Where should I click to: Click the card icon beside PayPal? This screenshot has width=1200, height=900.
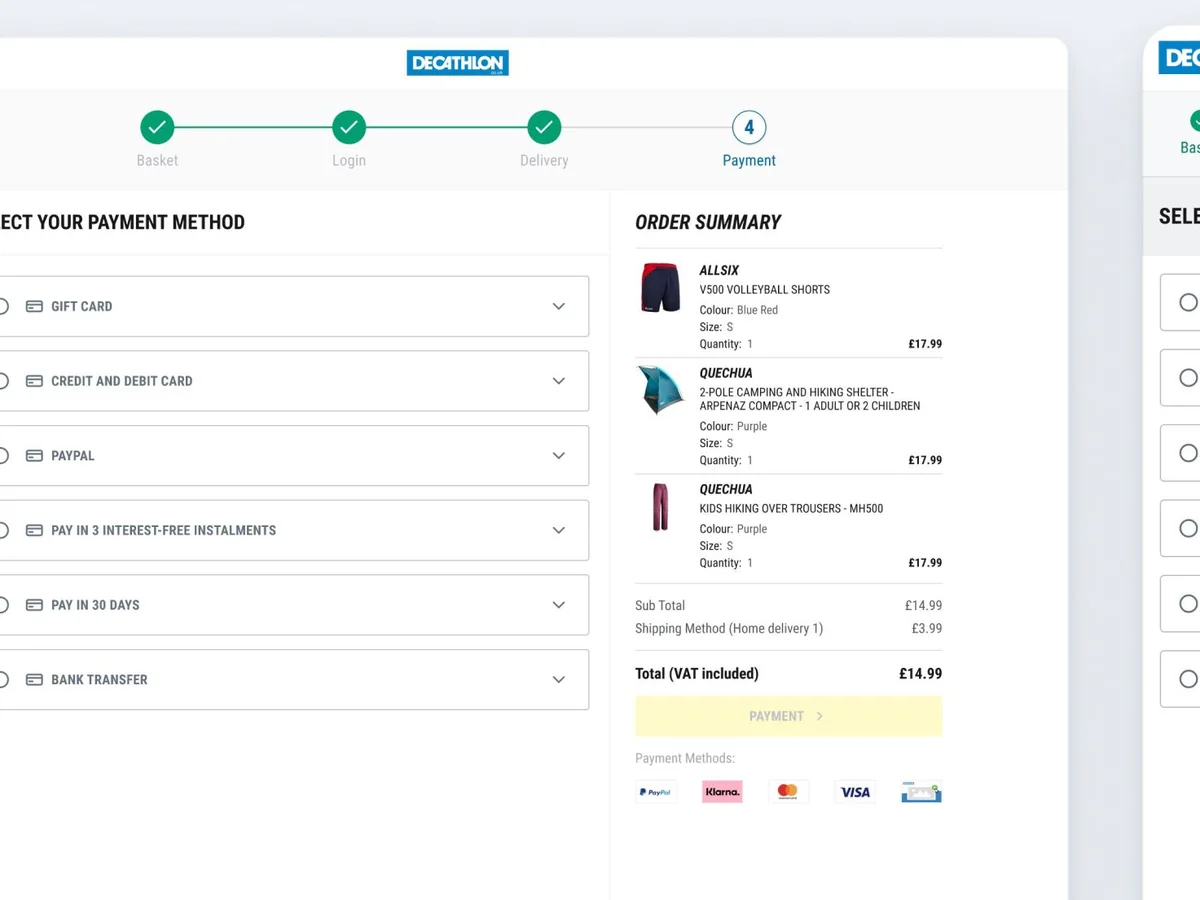coord(34,456)
